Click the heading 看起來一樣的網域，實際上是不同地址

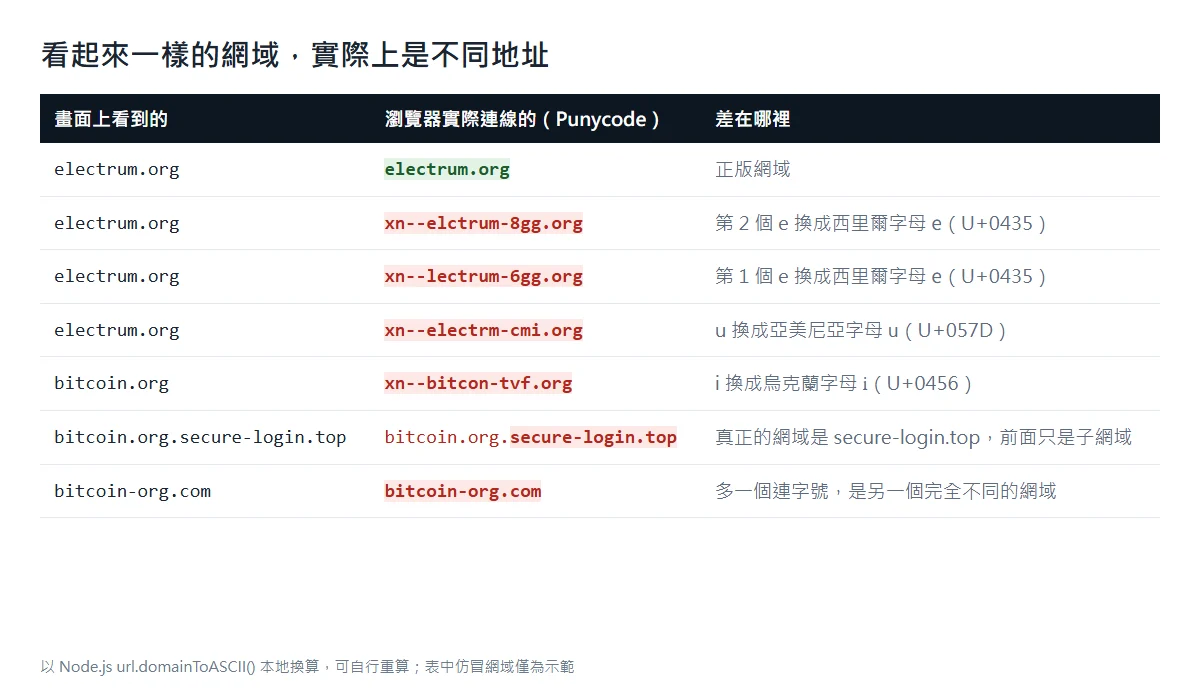[295, 54]
